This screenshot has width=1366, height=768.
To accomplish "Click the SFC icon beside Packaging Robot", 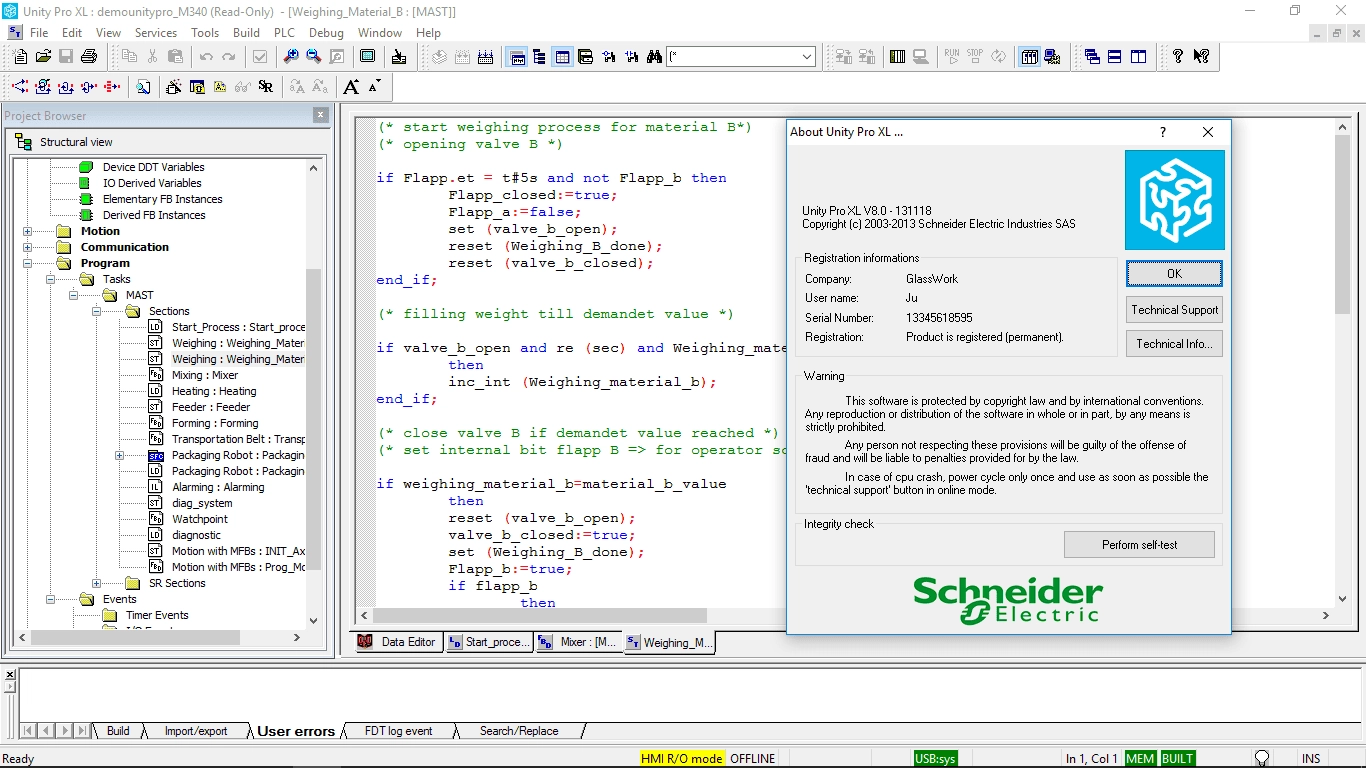I will coord(155,455).
